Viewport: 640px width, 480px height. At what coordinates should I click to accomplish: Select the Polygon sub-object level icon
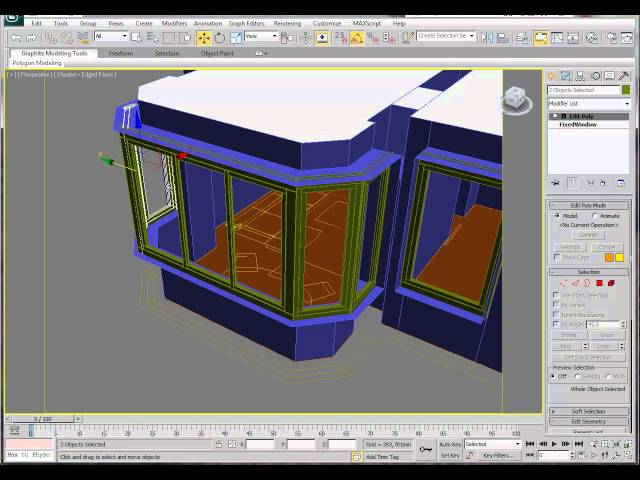click(599, 283)
